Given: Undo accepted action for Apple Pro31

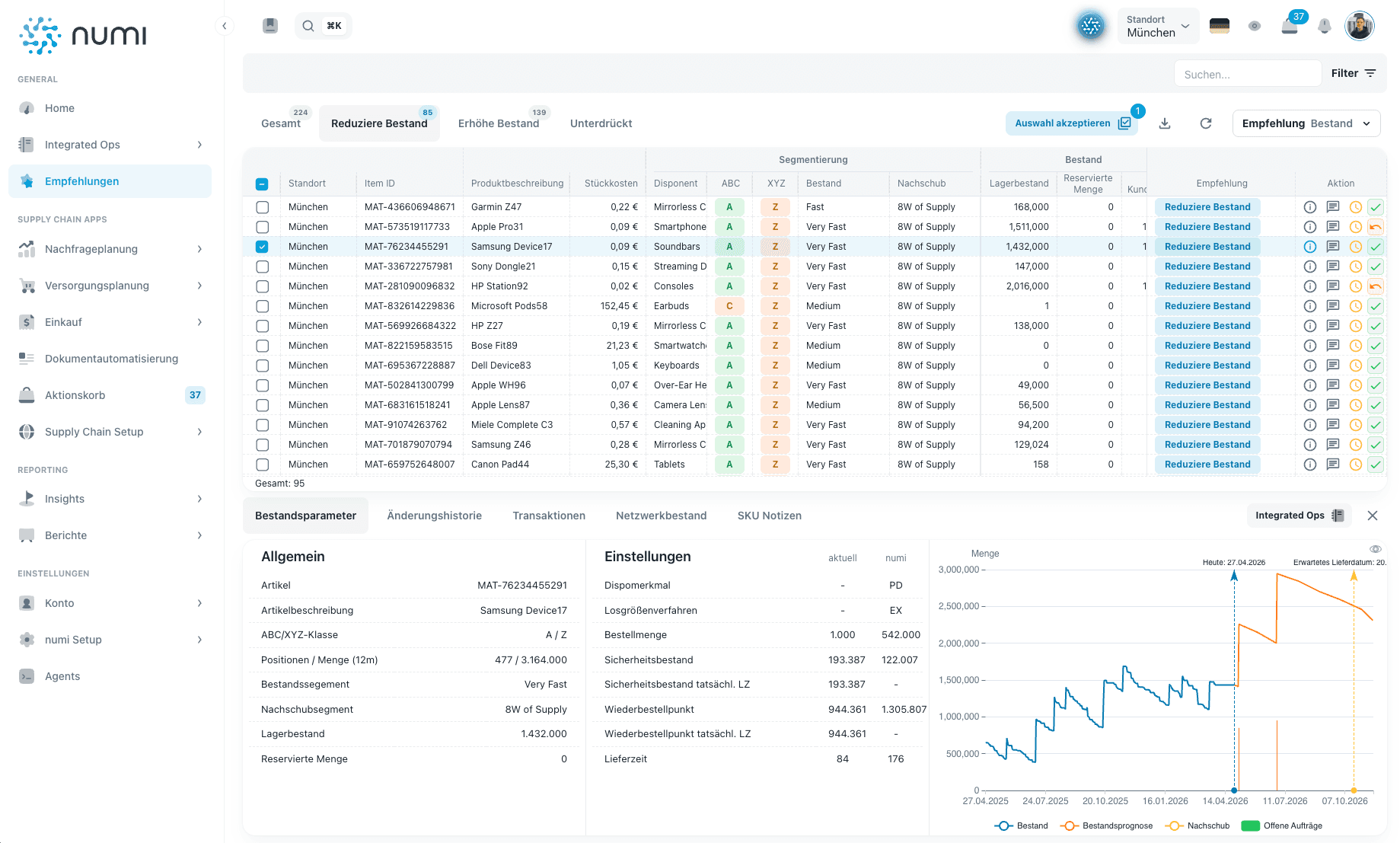Looking at the screenshot, I should pyautogui.click(x=1376, y=227).
